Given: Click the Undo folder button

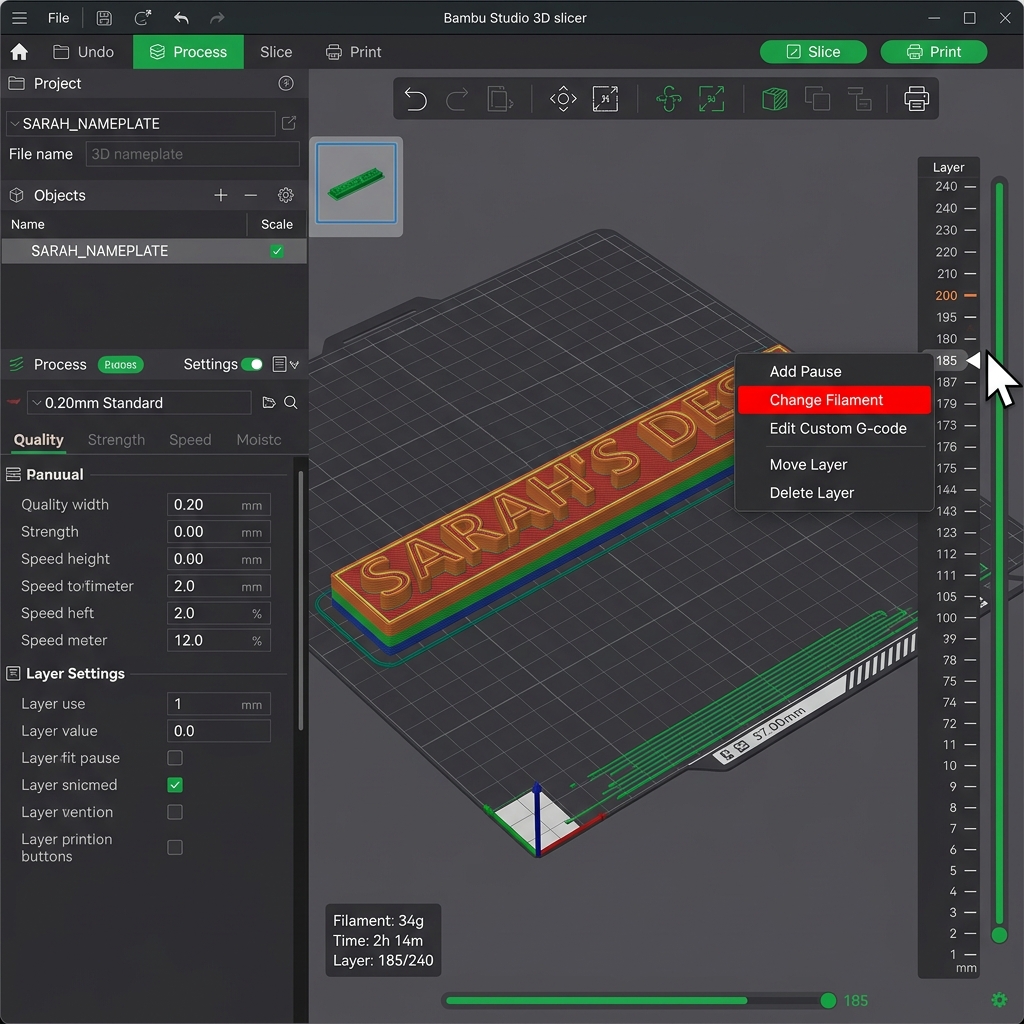Looking at the screenshot, I should click(84, 52).
